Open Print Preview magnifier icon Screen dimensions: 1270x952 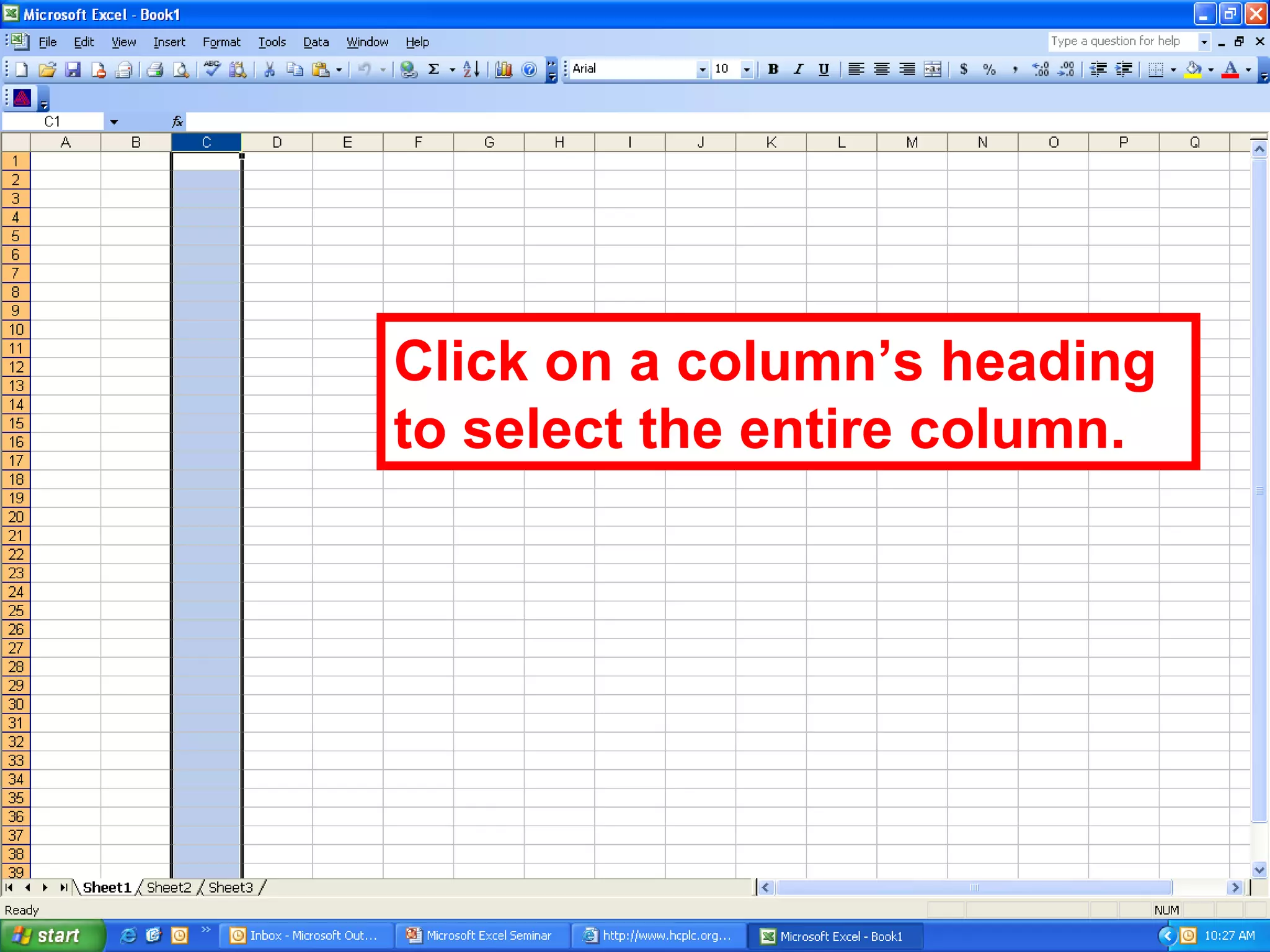(180, 69)
